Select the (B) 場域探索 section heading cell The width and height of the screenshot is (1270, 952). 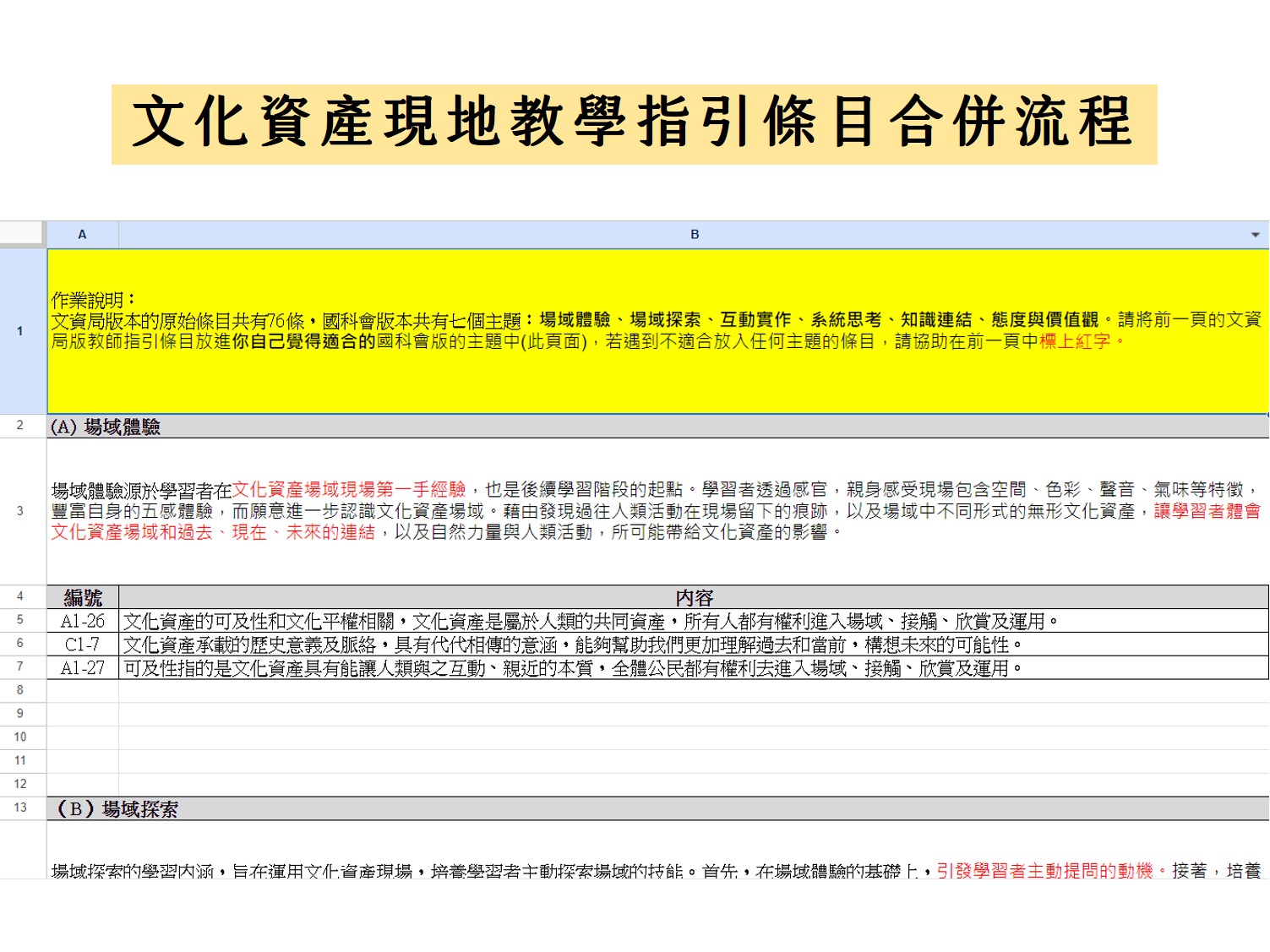pyautogui.click(x=657, y=808)
